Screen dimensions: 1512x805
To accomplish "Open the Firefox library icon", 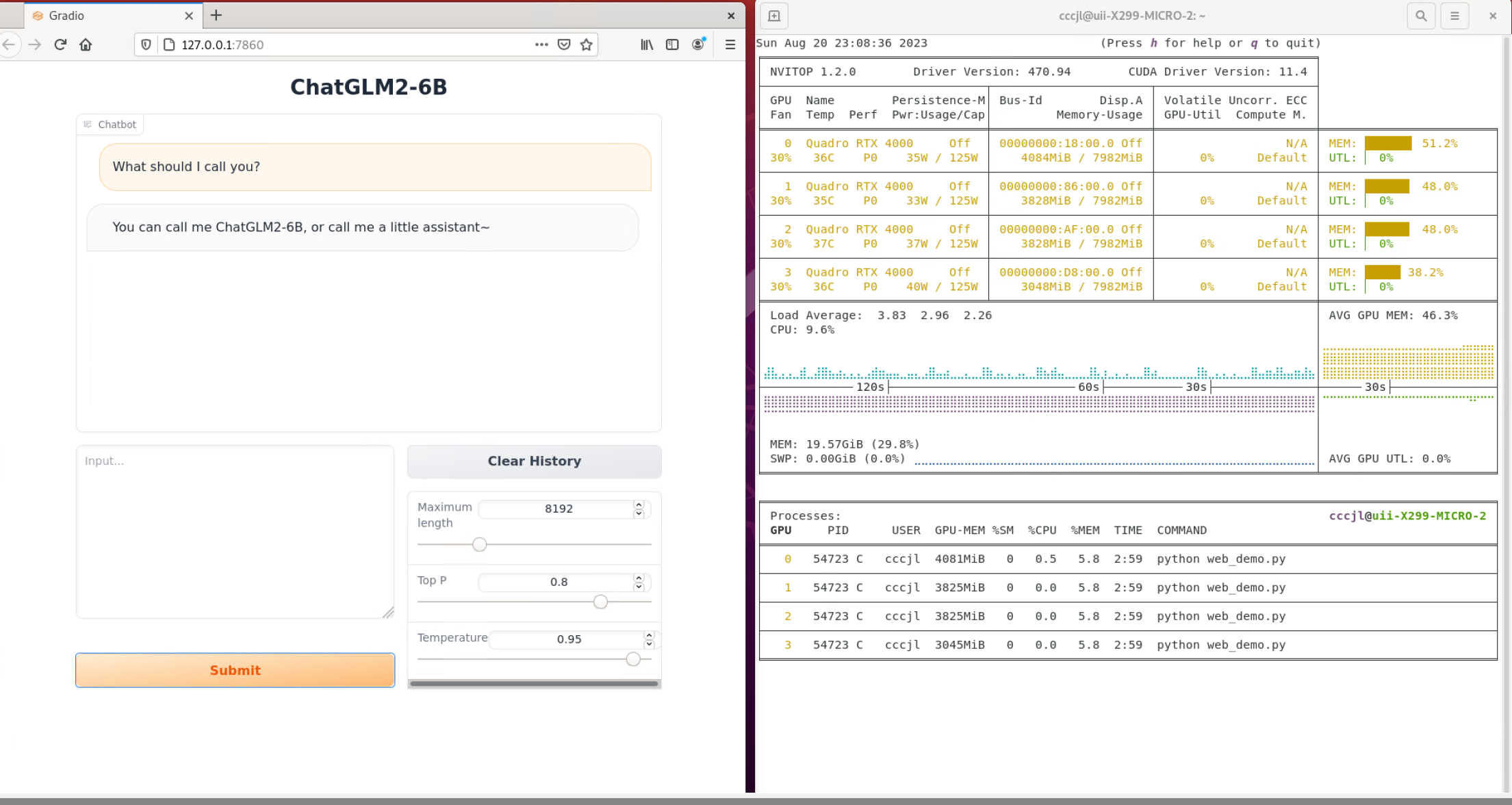I will pos(647,44).
